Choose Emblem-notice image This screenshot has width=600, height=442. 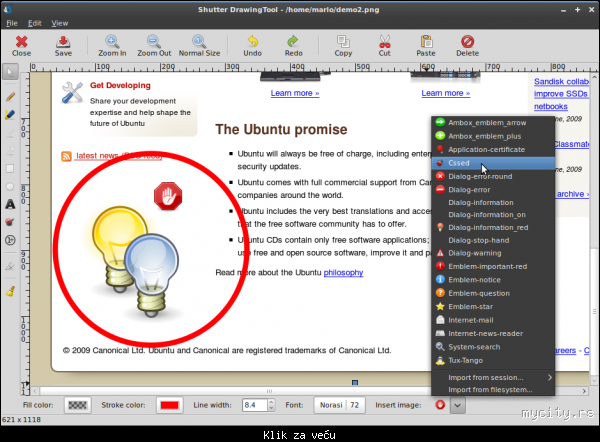point(493,280)
